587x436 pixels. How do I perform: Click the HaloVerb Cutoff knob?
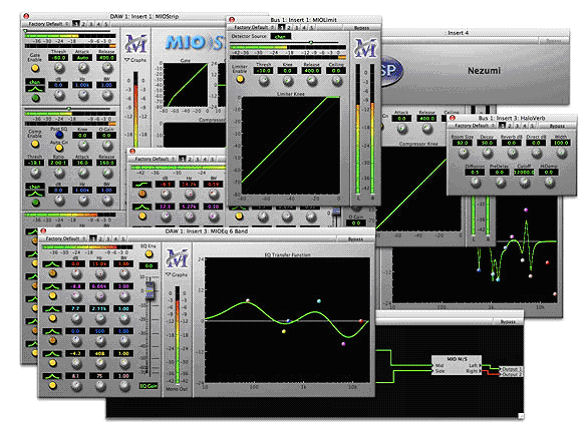coord(525,182)
